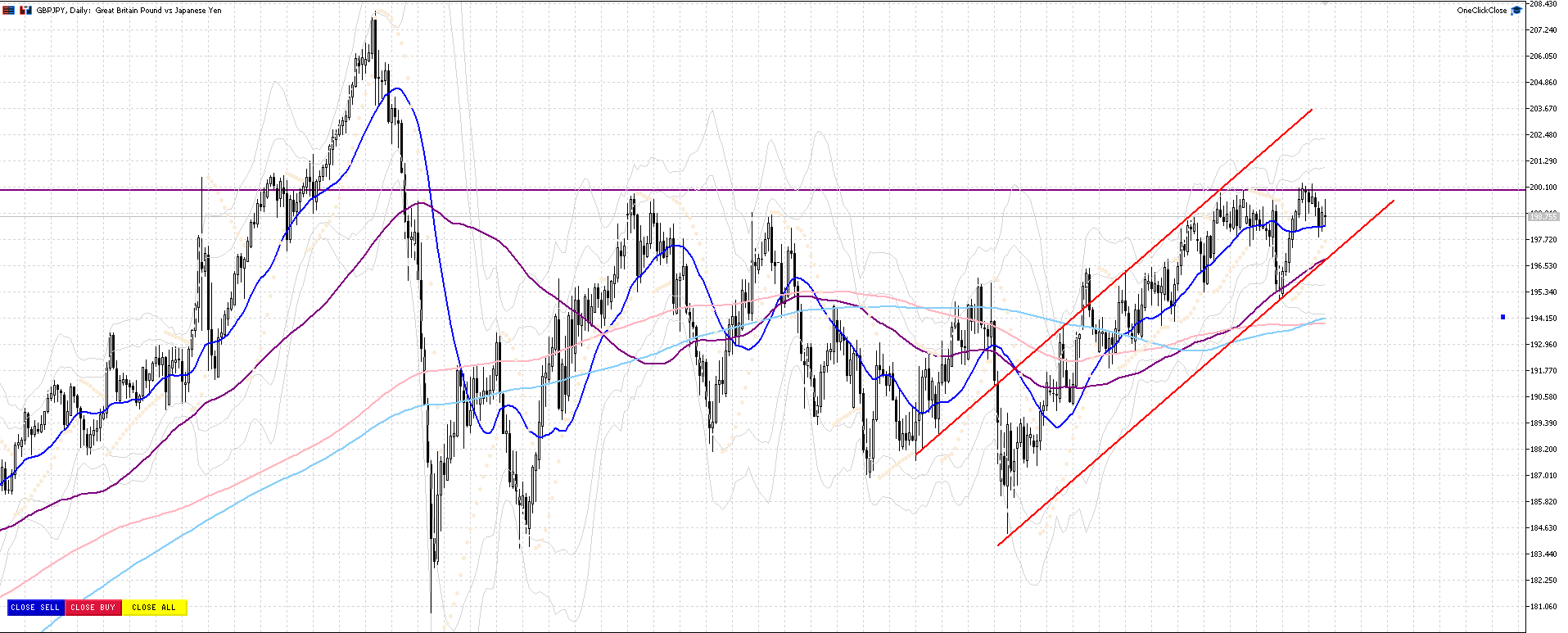Screen dimensions: 1568x633
Task: Click the gray current price label on the axis
Action: pyautogui.click(x=1543, y=216)
